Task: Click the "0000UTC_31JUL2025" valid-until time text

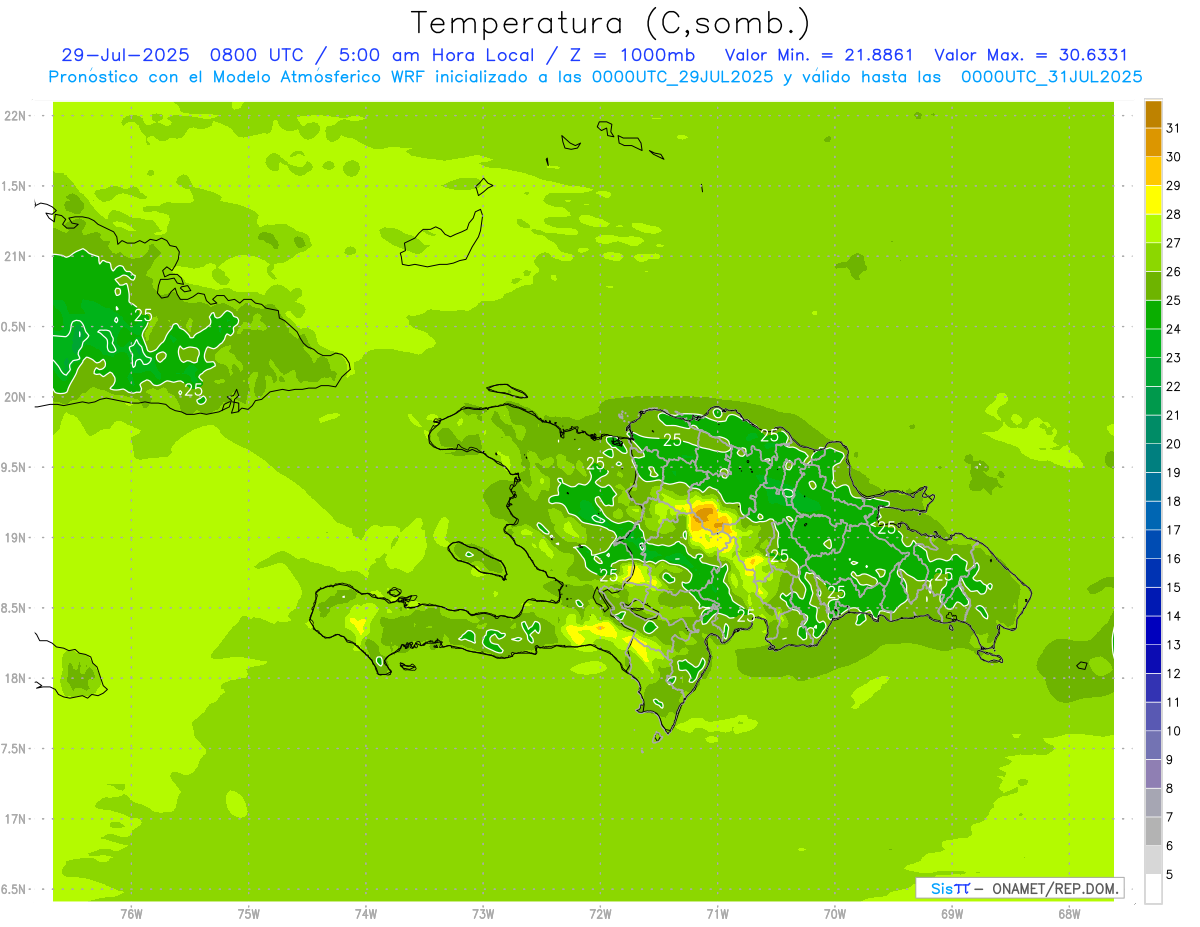Action: tap(1052, 76)
